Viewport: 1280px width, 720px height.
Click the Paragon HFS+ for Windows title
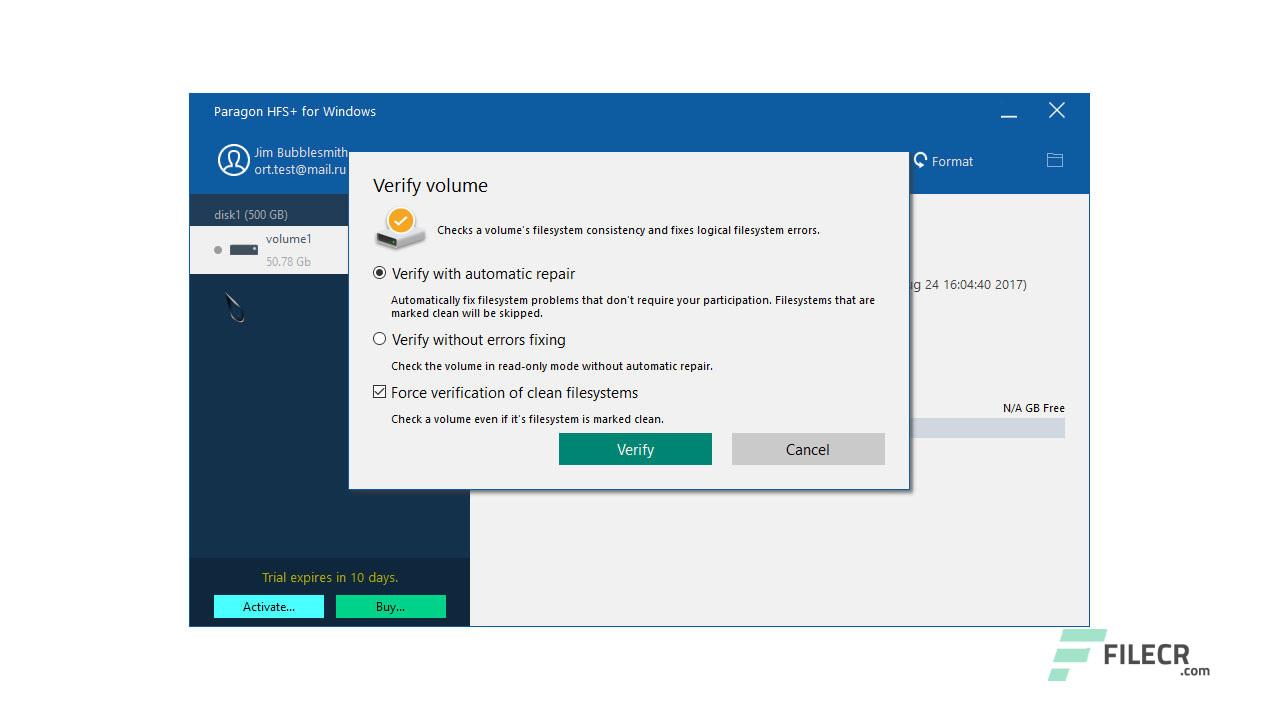tap(295, 111)
